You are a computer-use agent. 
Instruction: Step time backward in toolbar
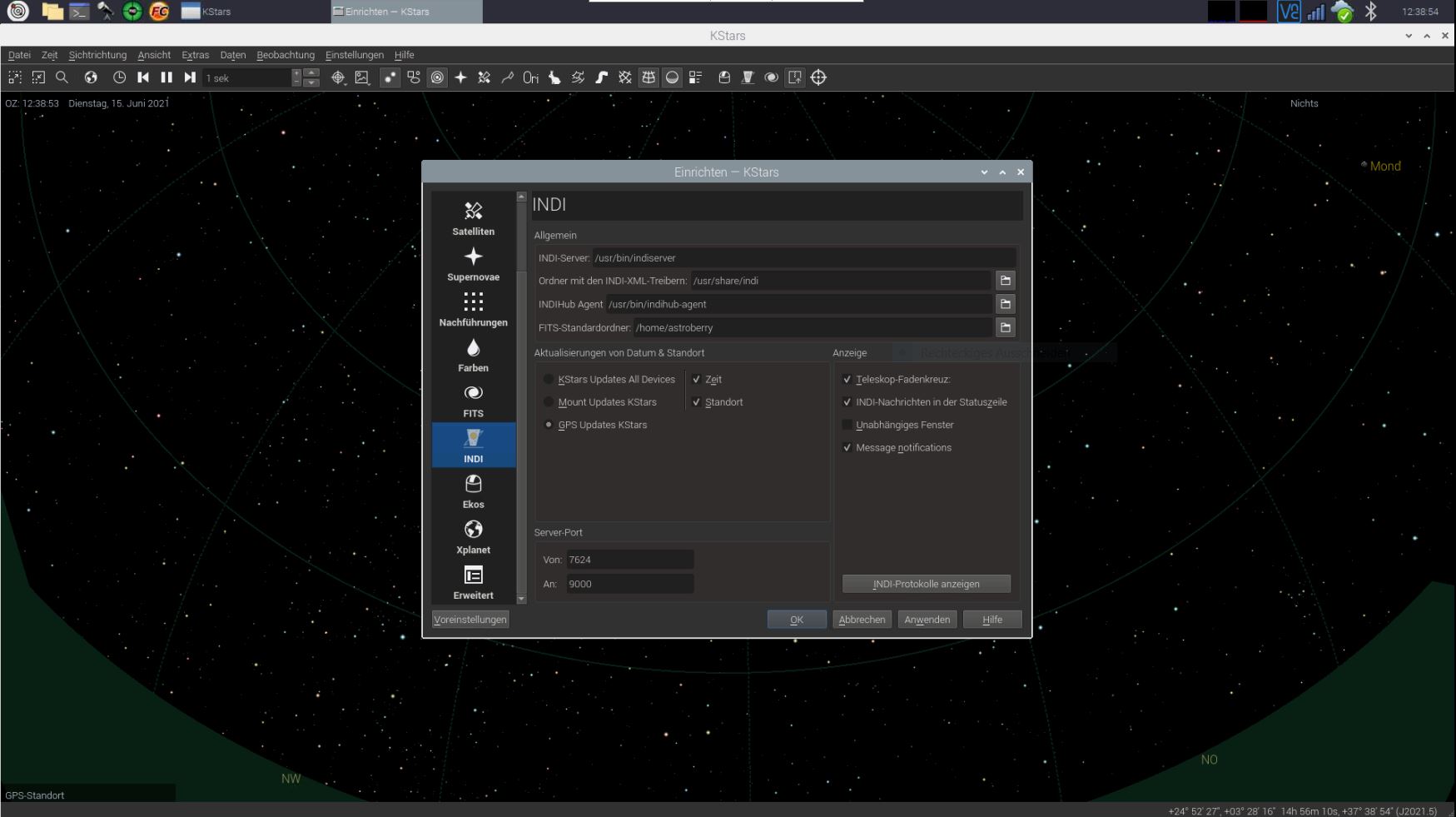(143, 77)
